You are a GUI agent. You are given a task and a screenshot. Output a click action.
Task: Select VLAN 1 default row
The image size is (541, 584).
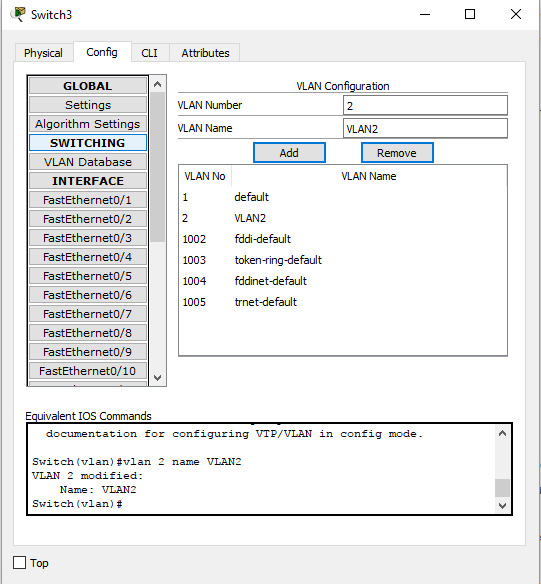(x=343, y=197)
